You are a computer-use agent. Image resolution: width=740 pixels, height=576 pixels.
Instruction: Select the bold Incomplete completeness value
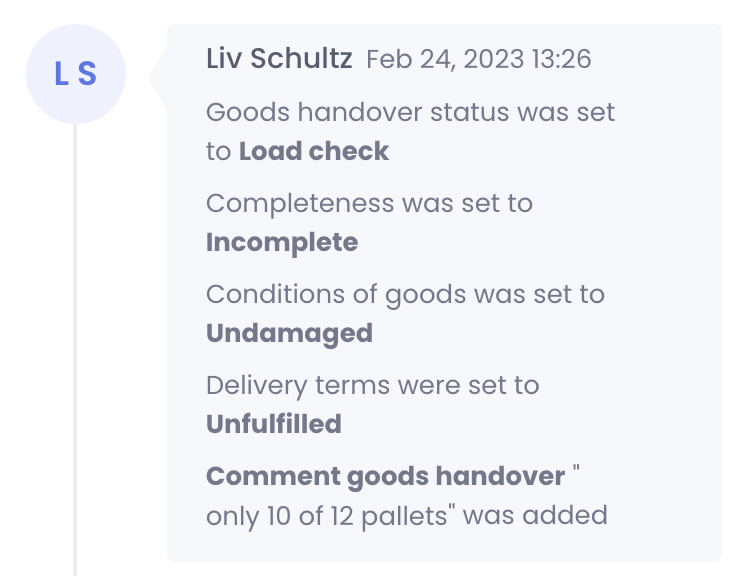(x=282, y=243)
